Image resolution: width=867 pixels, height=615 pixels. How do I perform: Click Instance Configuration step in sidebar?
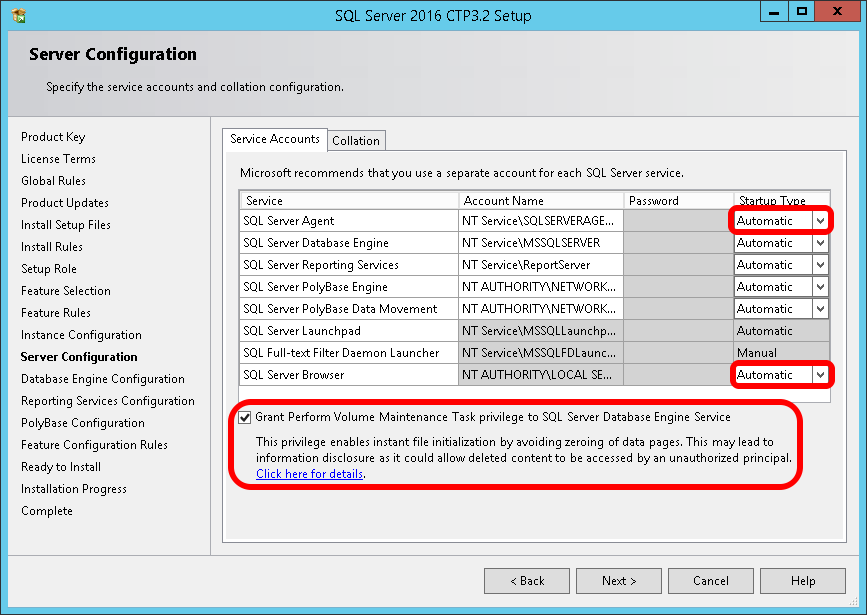[81, 335]
